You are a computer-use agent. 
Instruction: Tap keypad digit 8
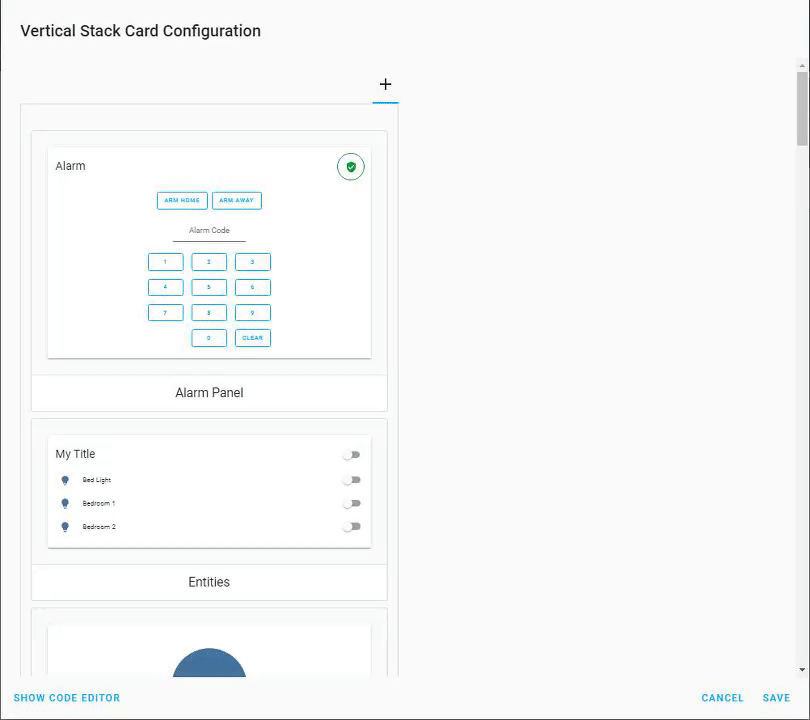(209, 312)
